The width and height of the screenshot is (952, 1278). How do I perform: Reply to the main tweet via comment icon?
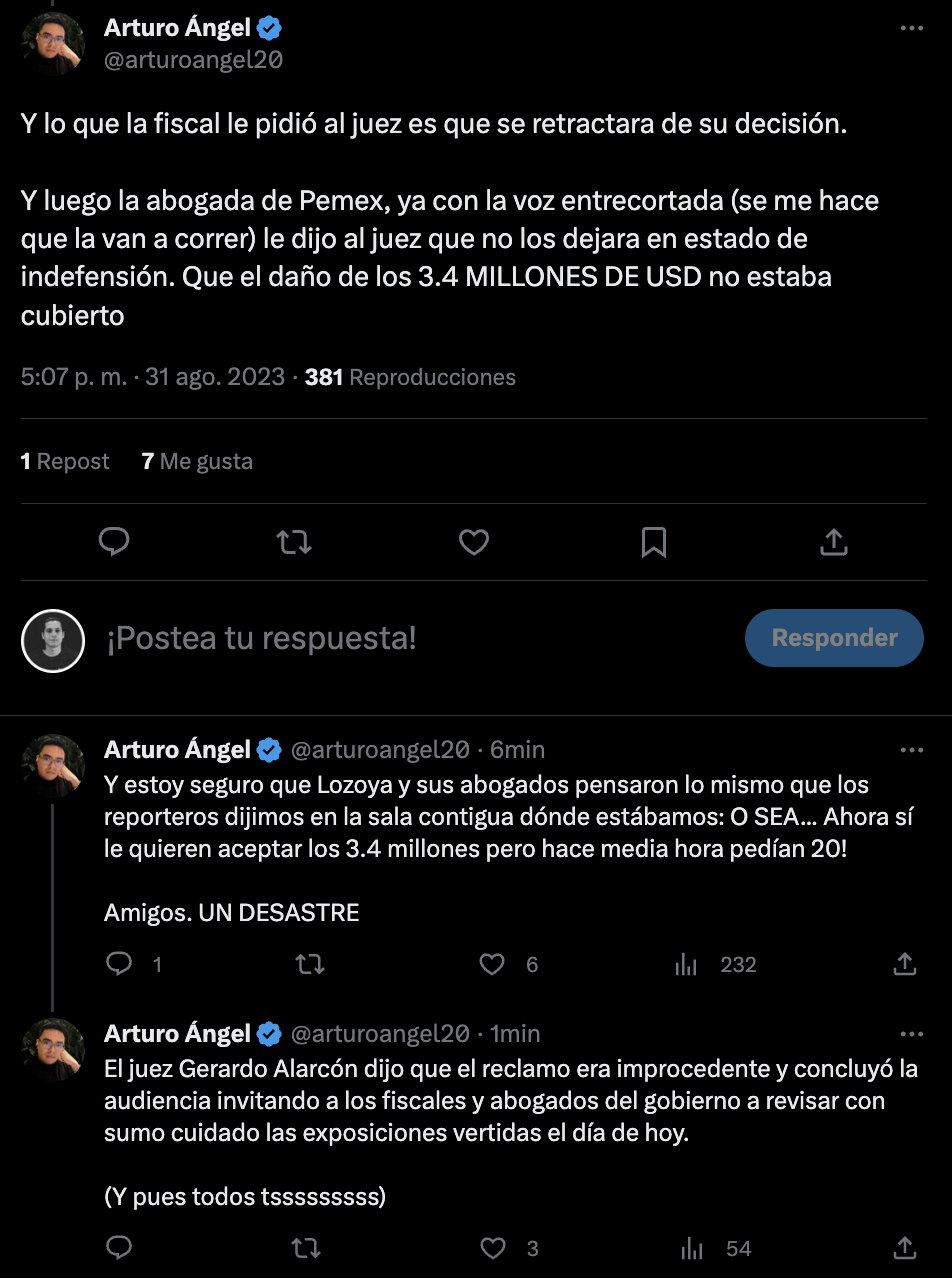[x=115, y=542]
